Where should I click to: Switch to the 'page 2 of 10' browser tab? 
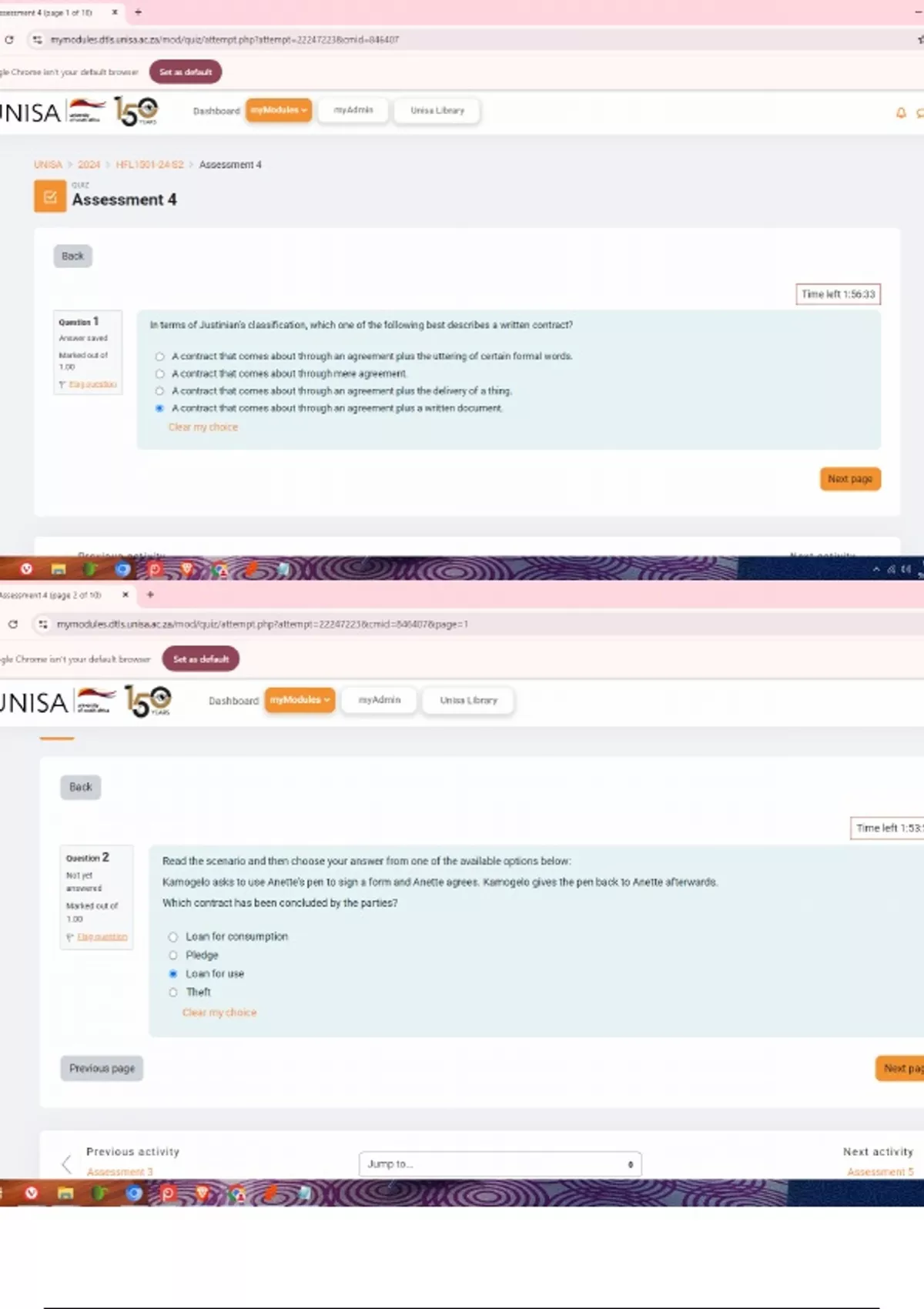[54, 595]
